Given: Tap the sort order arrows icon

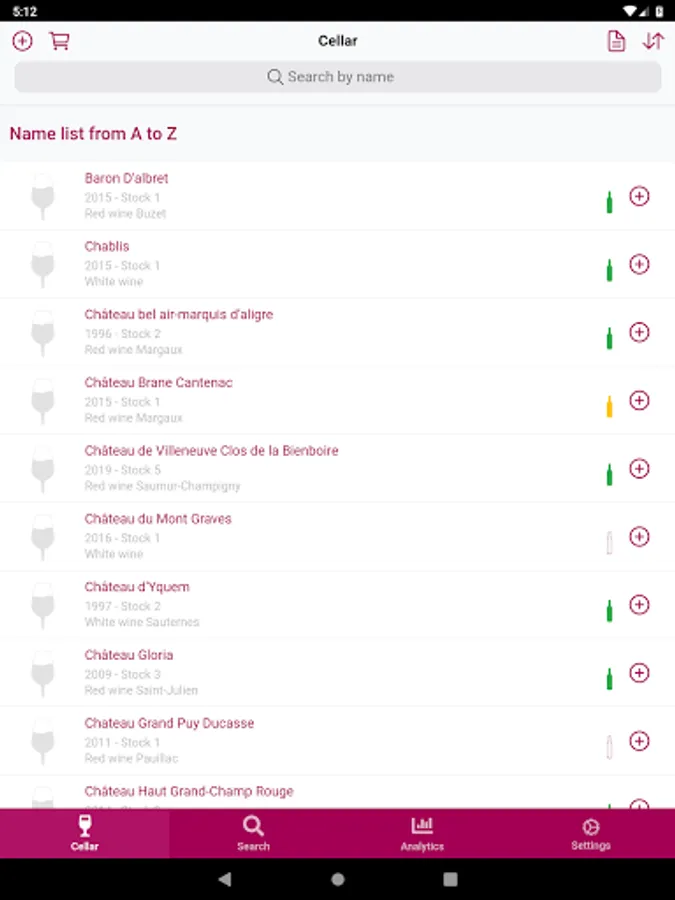Looking at the screenshot, I should (x=653, y=41).
